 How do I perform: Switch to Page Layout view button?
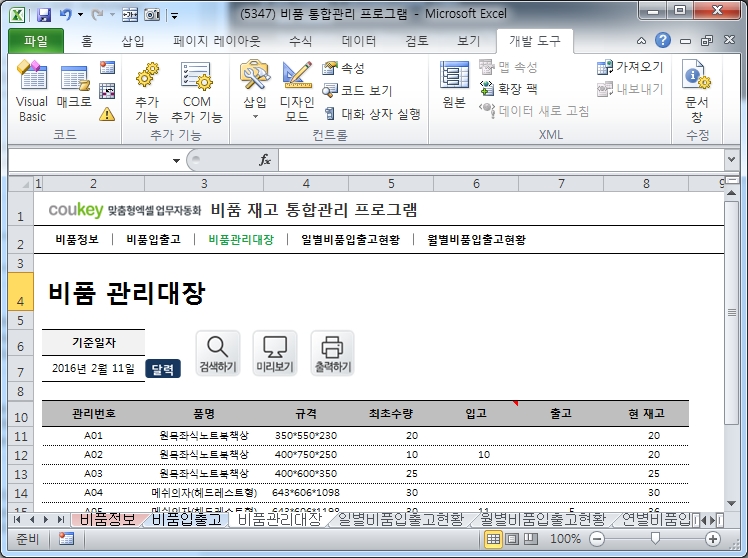tap(512, 539)
